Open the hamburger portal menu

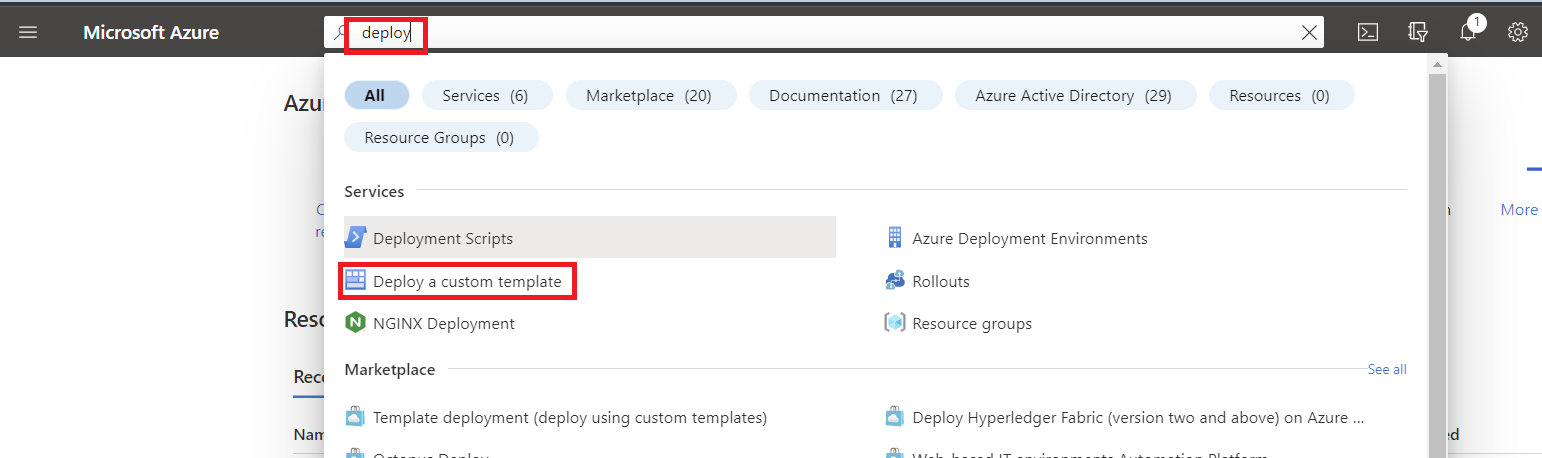[28, 32]
